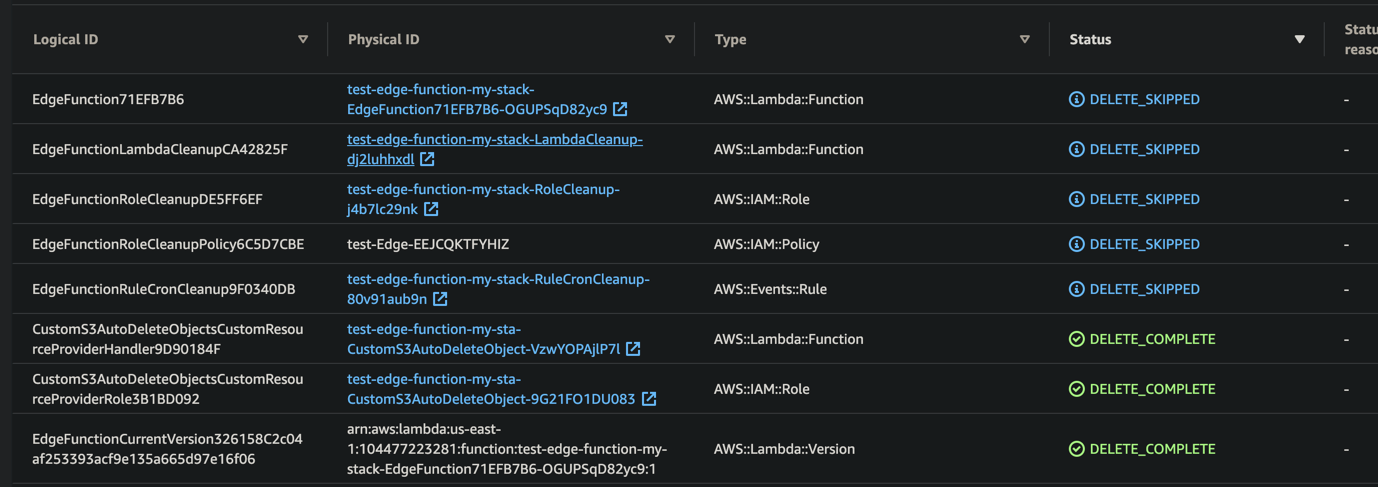Select logical ID EdgeFunctionLambdaCleanupCA42825F
This screenshot has height=487, width=1378.
point(160,149)
